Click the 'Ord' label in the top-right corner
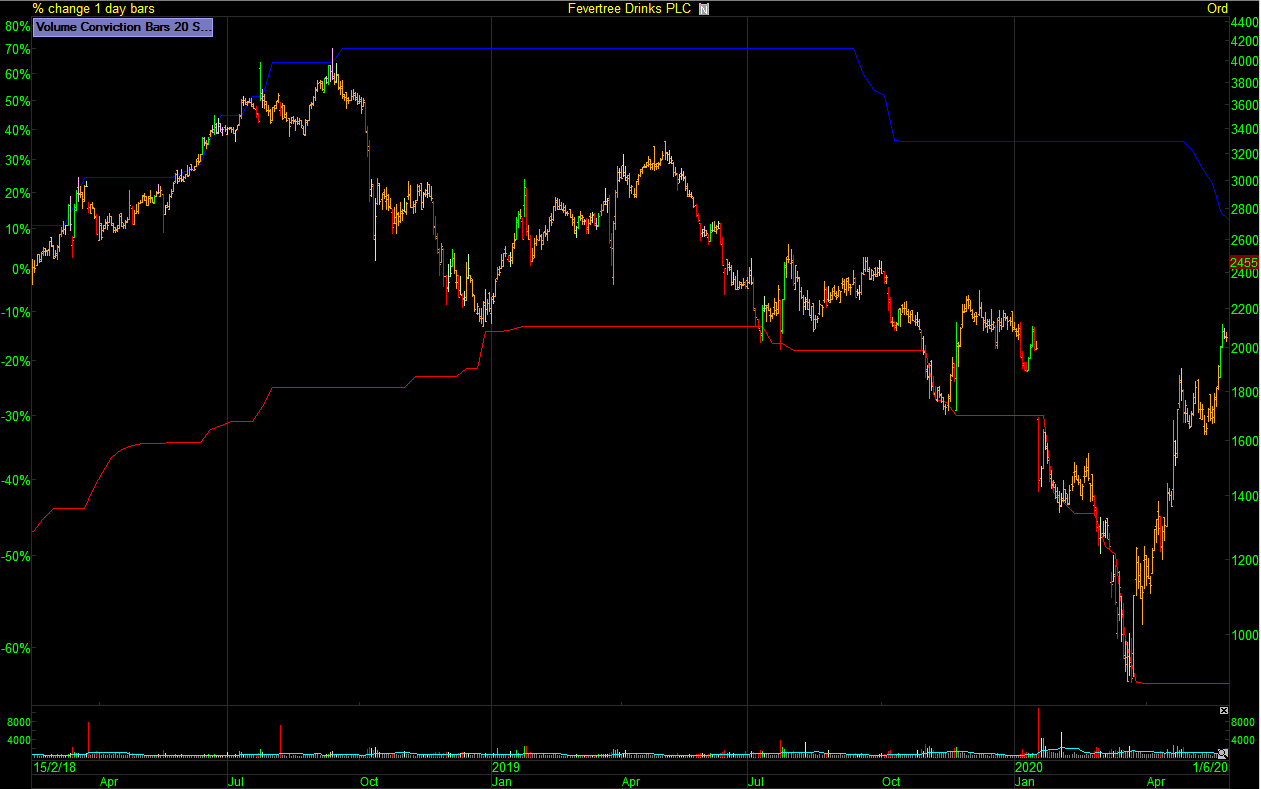 [x=1217, y=9]
